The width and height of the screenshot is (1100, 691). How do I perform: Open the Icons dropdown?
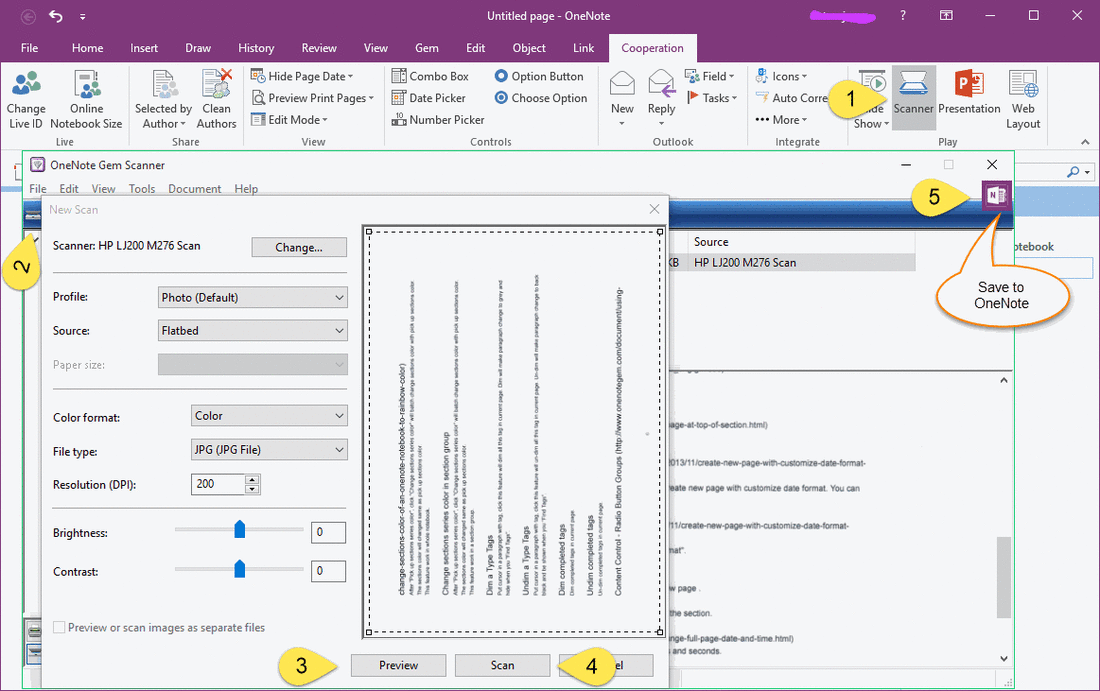[x=781, y=76]
